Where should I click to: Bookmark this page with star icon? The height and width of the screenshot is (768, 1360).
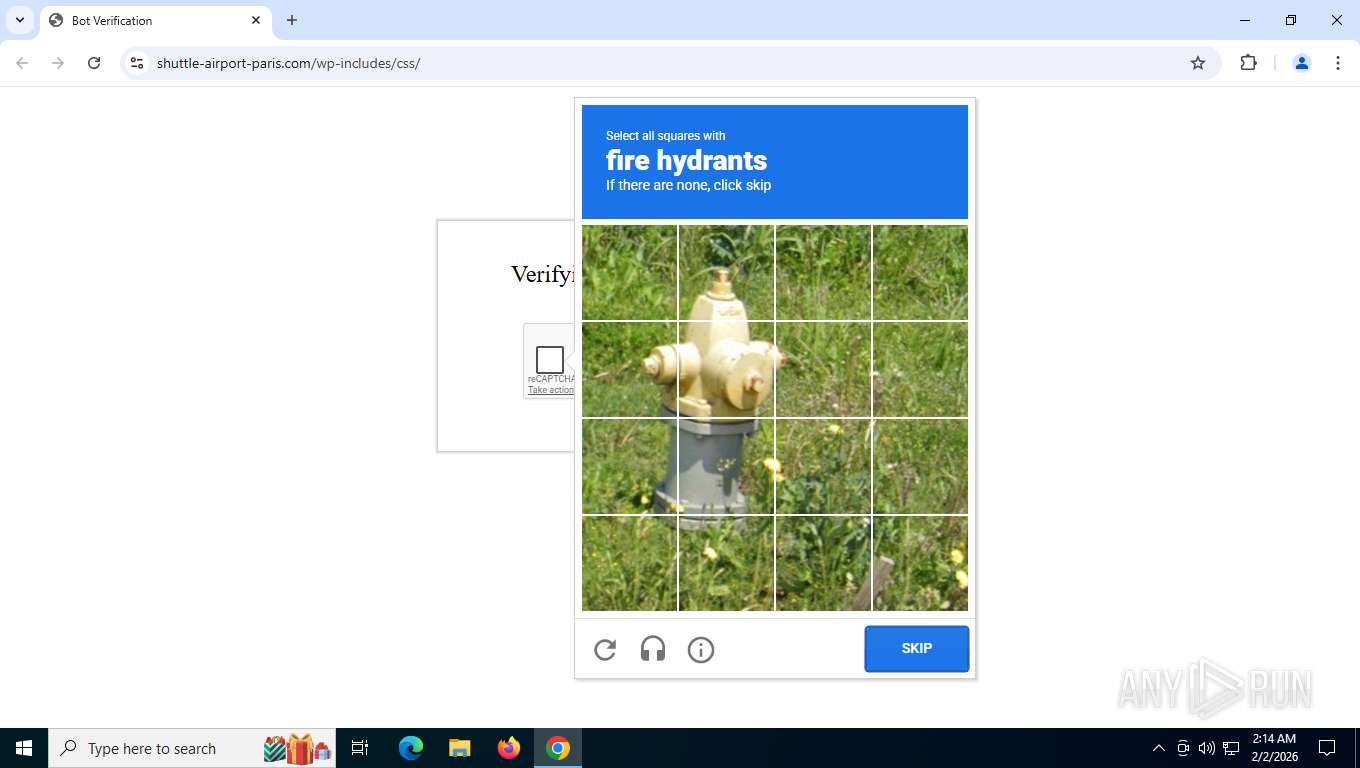tap(1198, 63)
